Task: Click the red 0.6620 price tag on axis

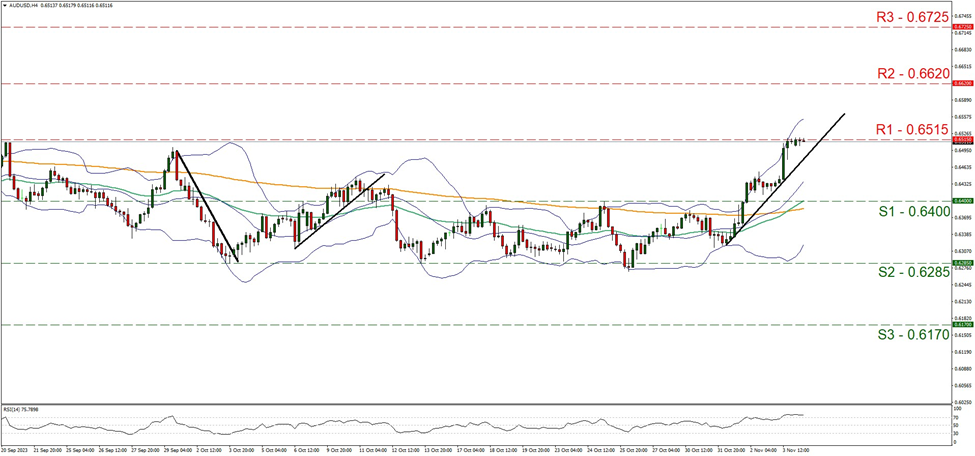Action: coord(962,83)
